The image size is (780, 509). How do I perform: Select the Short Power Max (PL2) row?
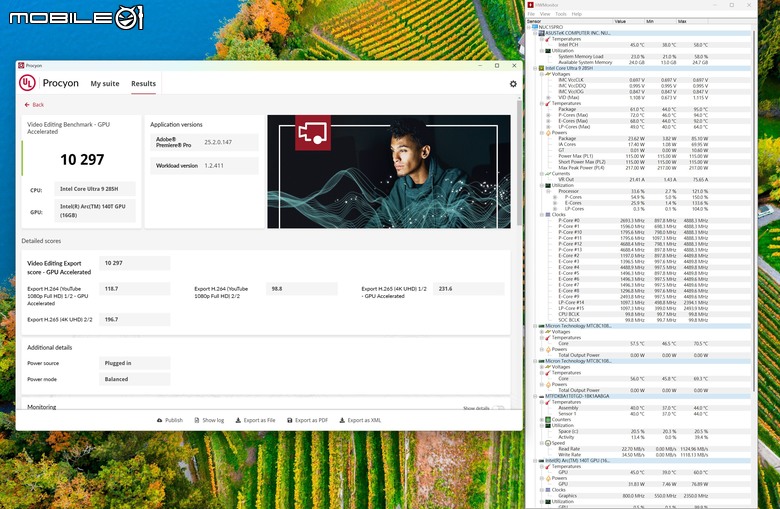click(x=642, y=162)
